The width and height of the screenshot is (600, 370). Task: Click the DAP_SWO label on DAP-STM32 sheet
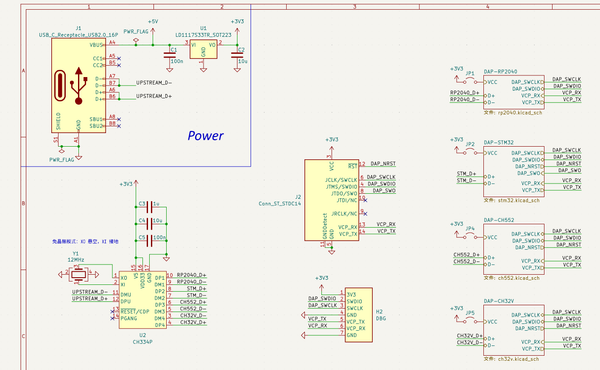[x=569, y=170]
